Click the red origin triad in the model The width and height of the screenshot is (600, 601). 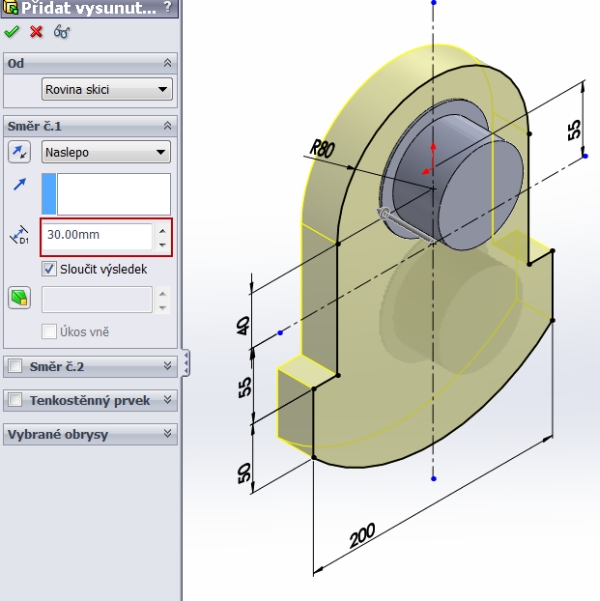click(430, 159)
